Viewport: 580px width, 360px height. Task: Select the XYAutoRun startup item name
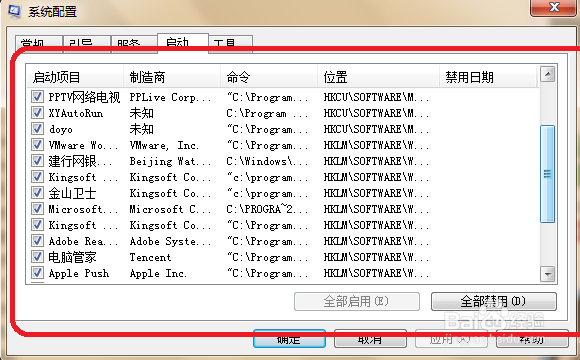point(76,113)
